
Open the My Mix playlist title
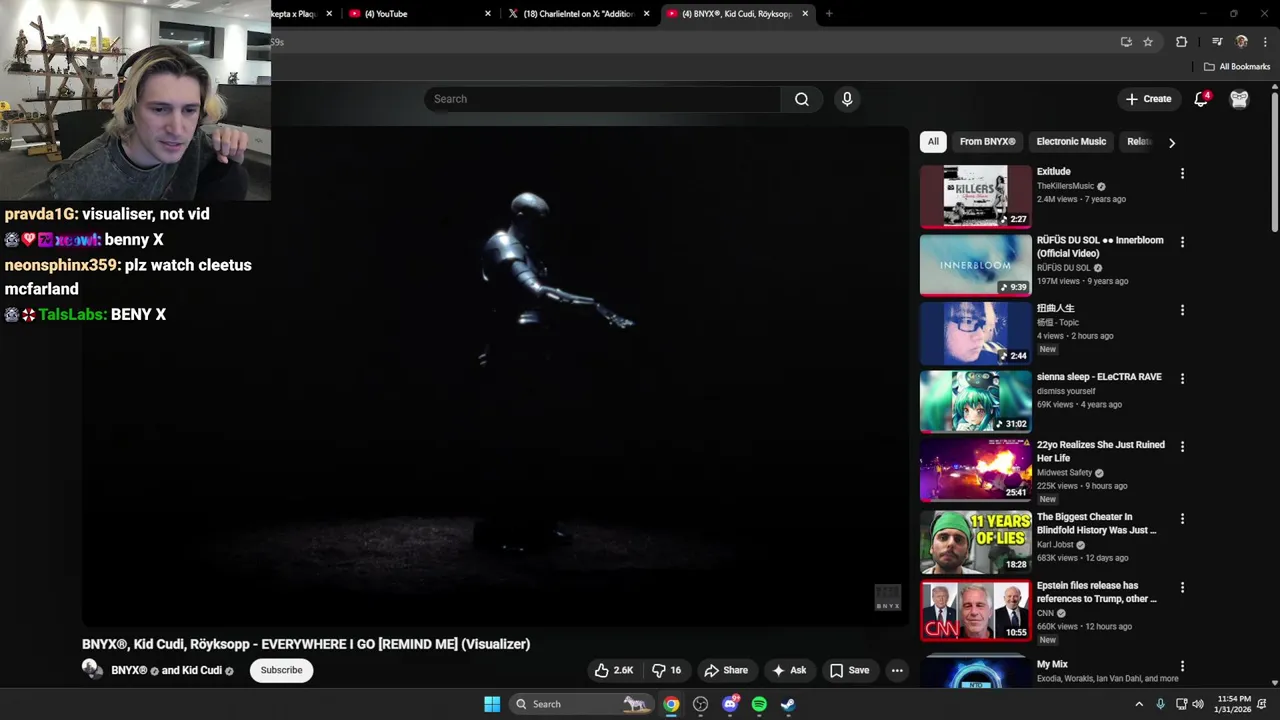point(1052,664)
